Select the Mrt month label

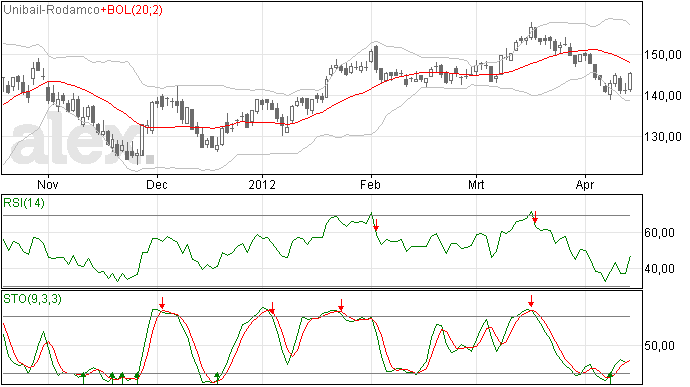click(x=476, y=184)
